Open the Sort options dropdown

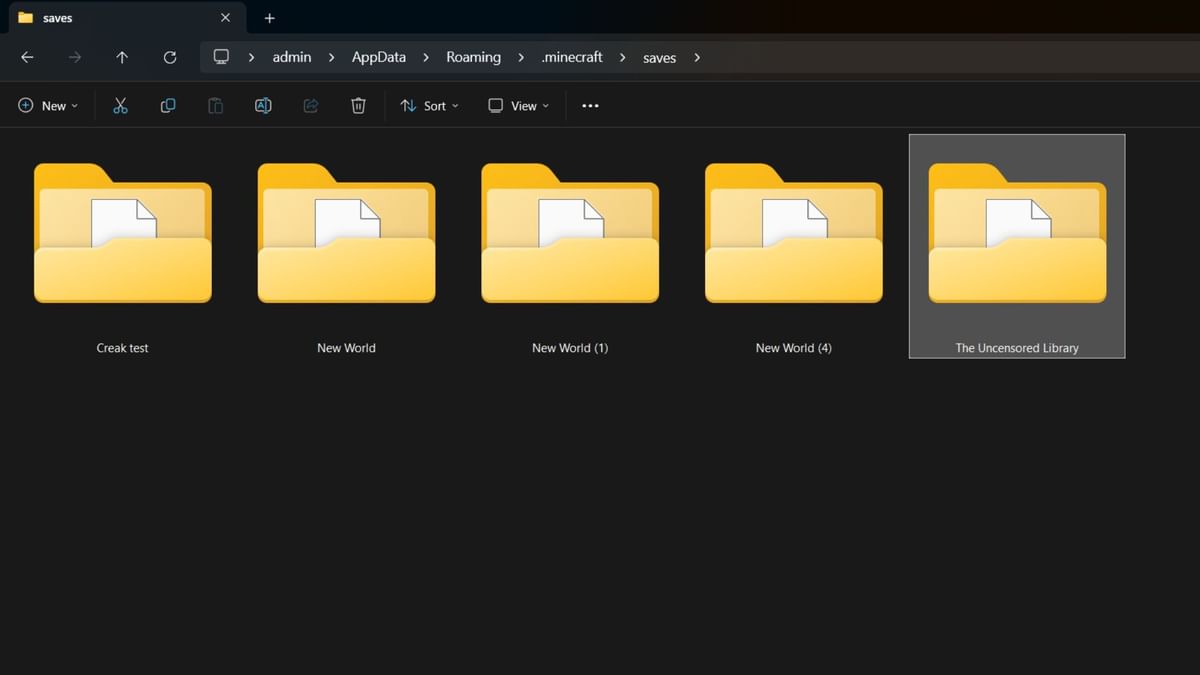(429, 105)
